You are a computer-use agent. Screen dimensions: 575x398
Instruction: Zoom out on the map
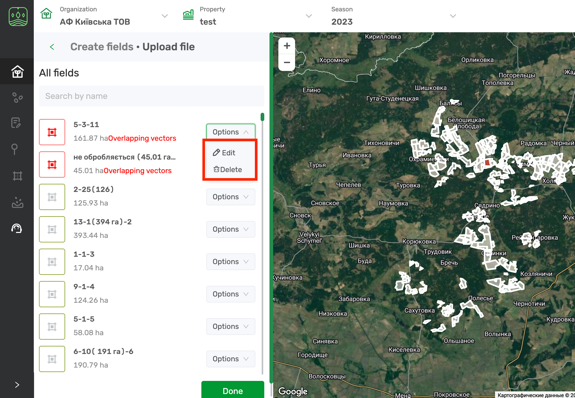point(287,62)
